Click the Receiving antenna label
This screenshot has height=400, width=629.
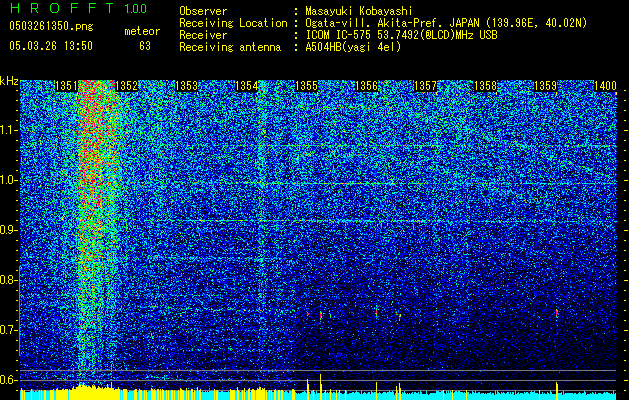click(x=230, y=47)
